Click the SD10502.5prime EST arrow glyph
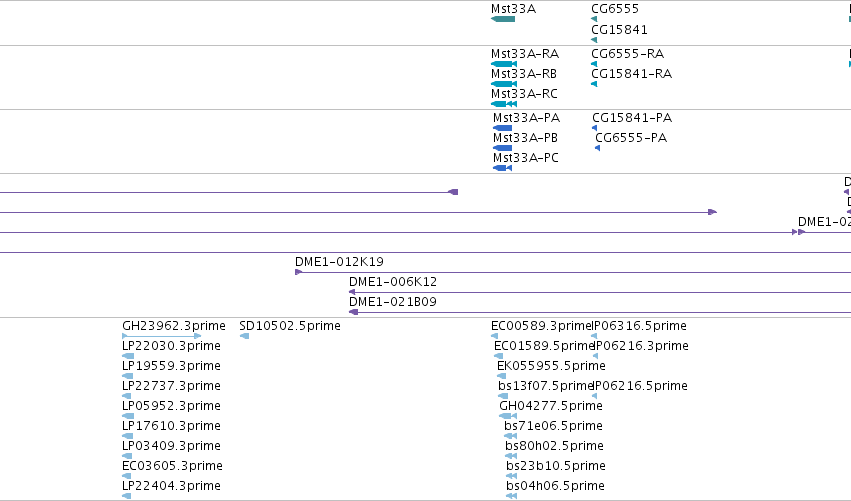The height and width of the screenshot is (501, 851). tap(244, 336)
